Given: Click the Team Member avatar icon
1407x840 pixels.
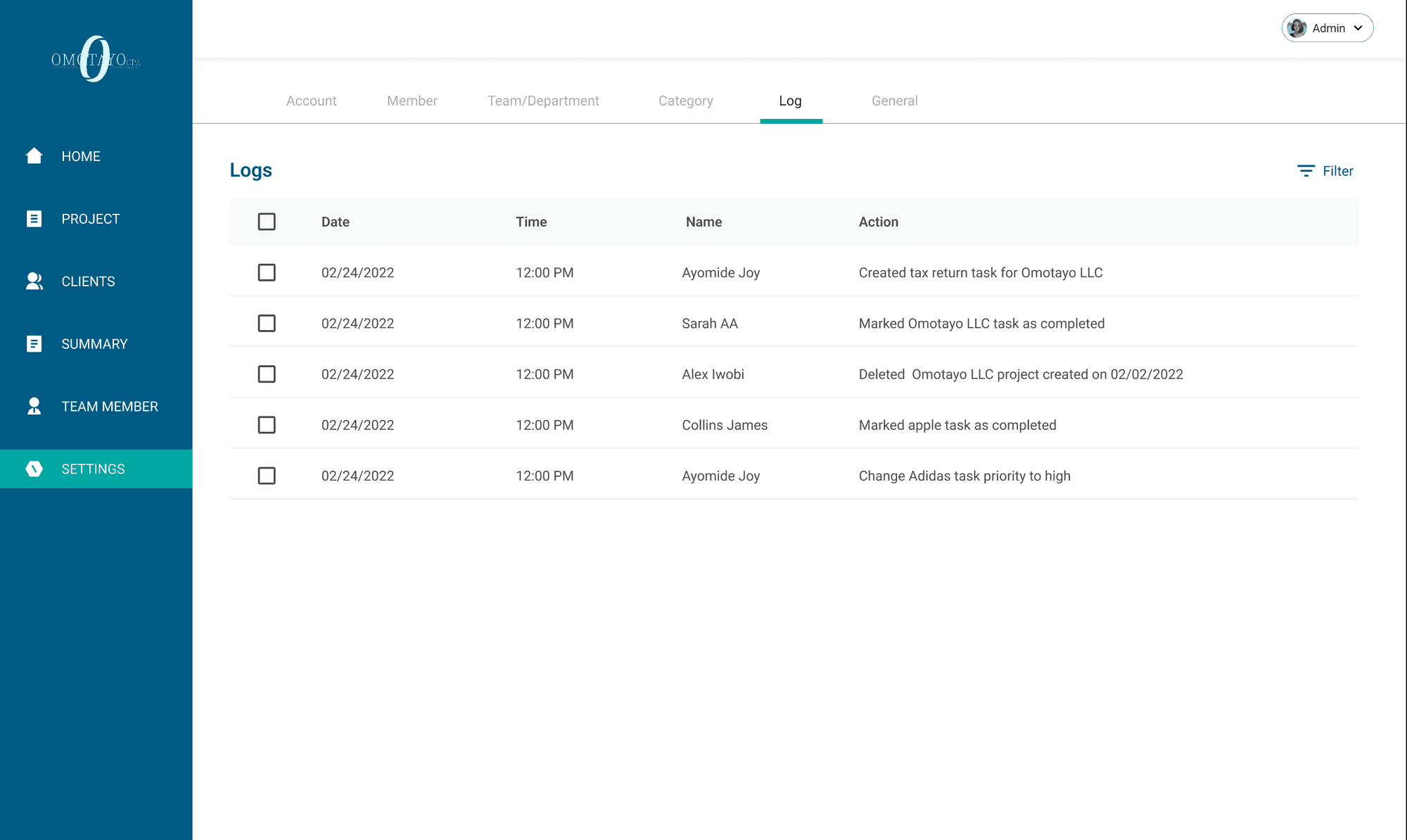Looking at the screenshot, I should pyautogui.click(x=34, y=406).
